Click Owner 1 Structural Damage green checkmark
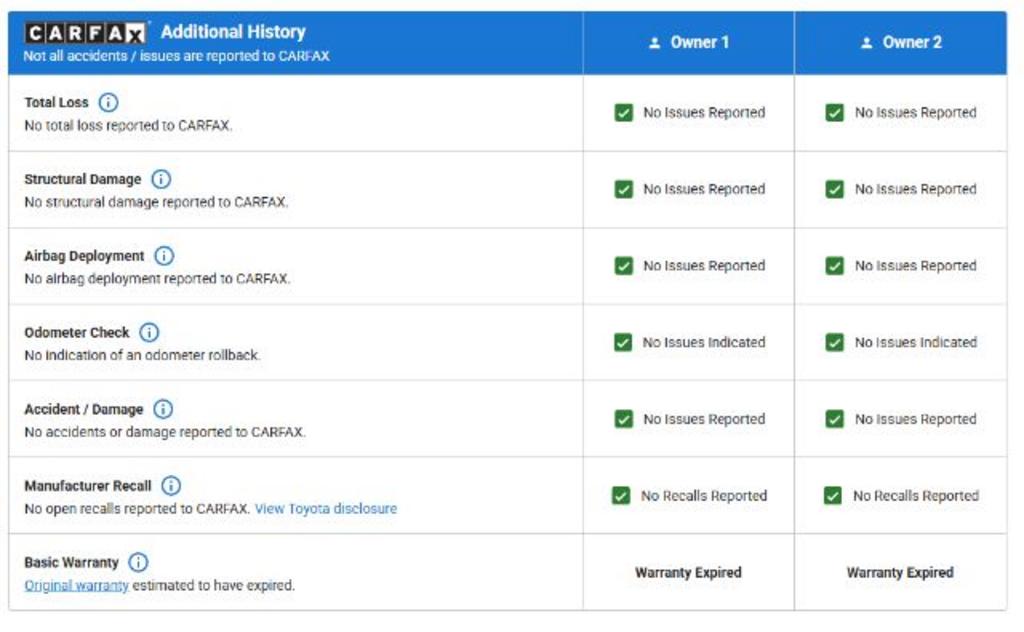 click(624, 189)
